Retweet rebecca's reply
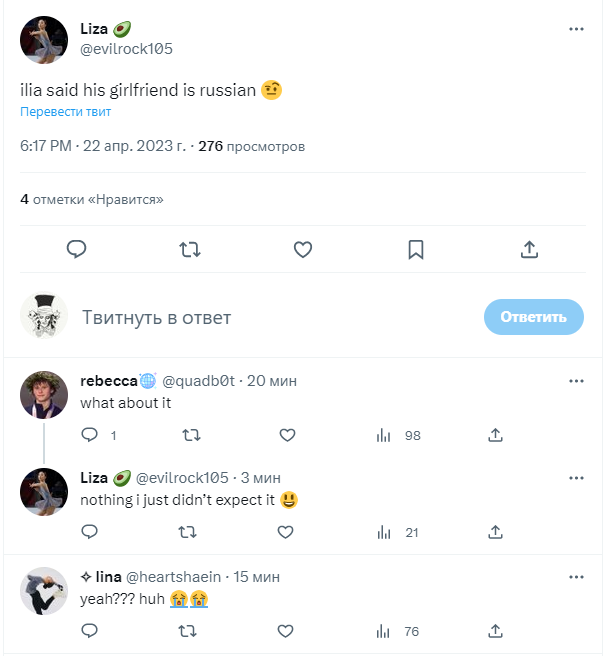Viewport: 611px width, 656px height. click(188, 435)
